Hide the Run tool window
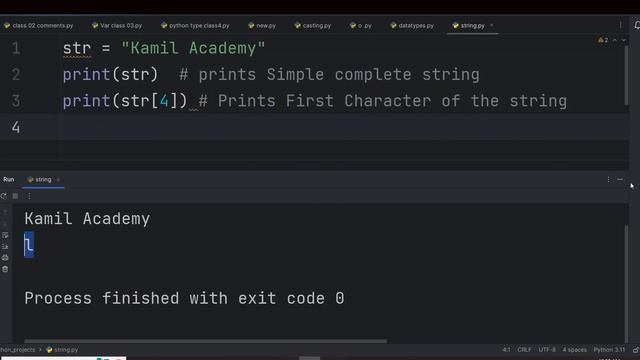Image resolution: width=640 pixels, height=360 pixels. [620, 180]
